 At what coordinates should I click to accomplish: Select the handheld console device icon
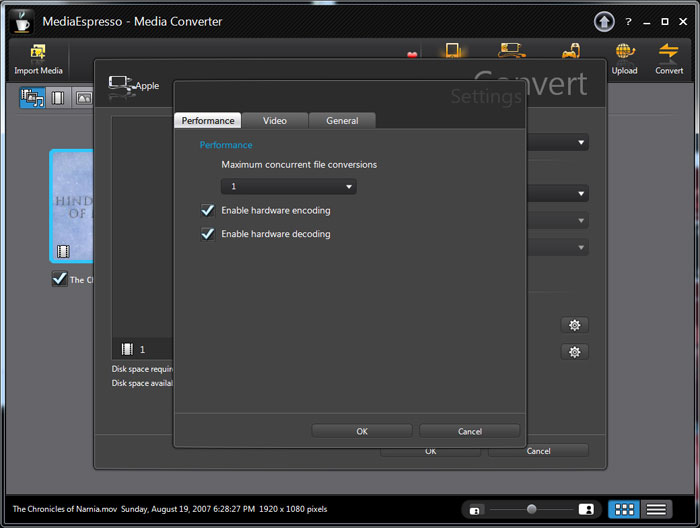click(x=511, y=50)
